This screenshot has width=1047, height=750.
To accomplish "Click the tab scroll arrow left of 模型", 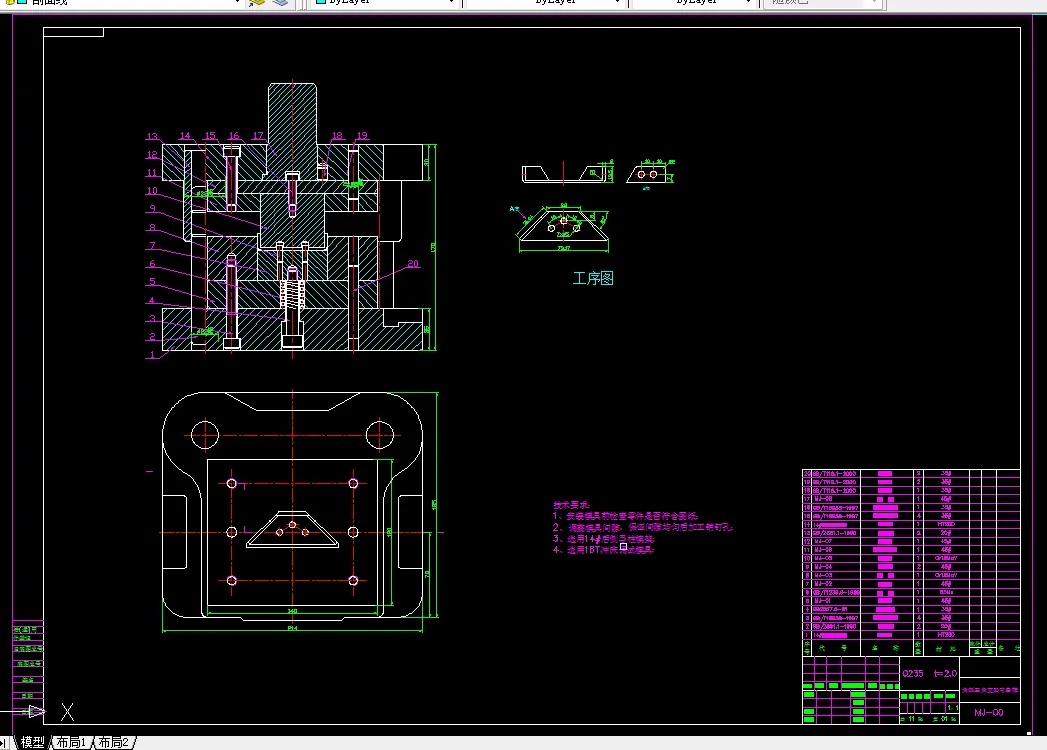I will (x=4, y=743).
